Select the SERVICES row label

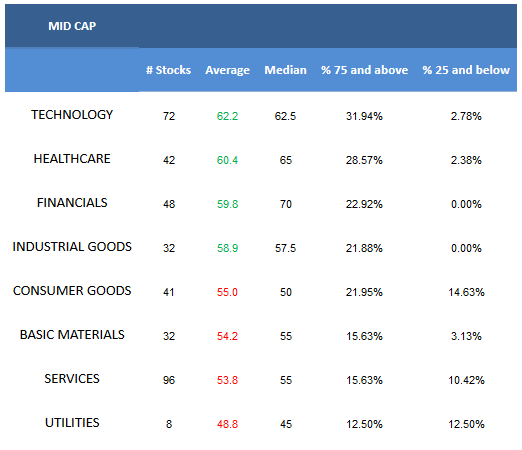pyautogui.click(x=72, y=379)
